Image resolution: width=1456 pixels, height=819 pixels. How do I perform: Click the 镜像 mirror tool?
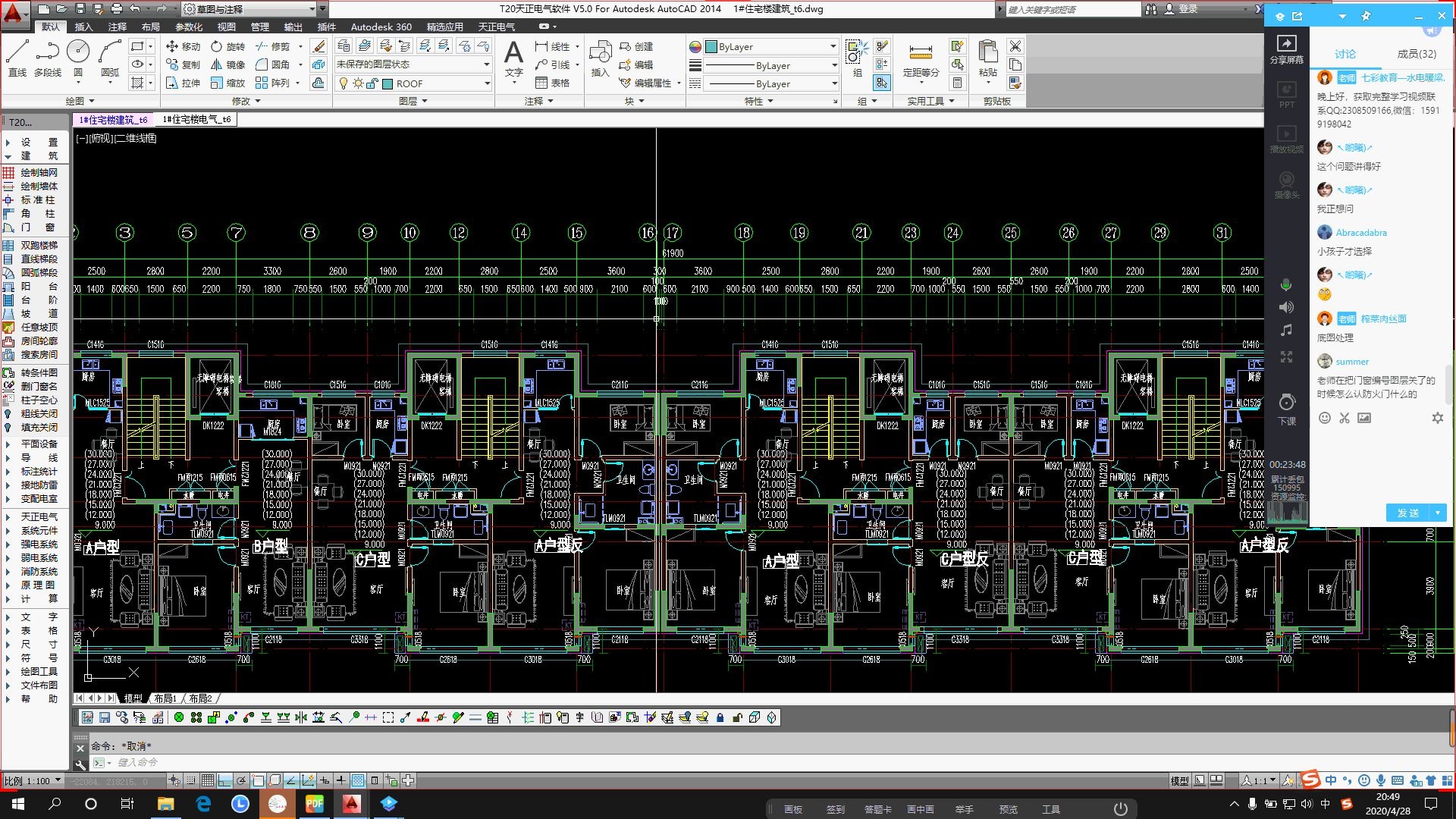click(x=228, y=64)
